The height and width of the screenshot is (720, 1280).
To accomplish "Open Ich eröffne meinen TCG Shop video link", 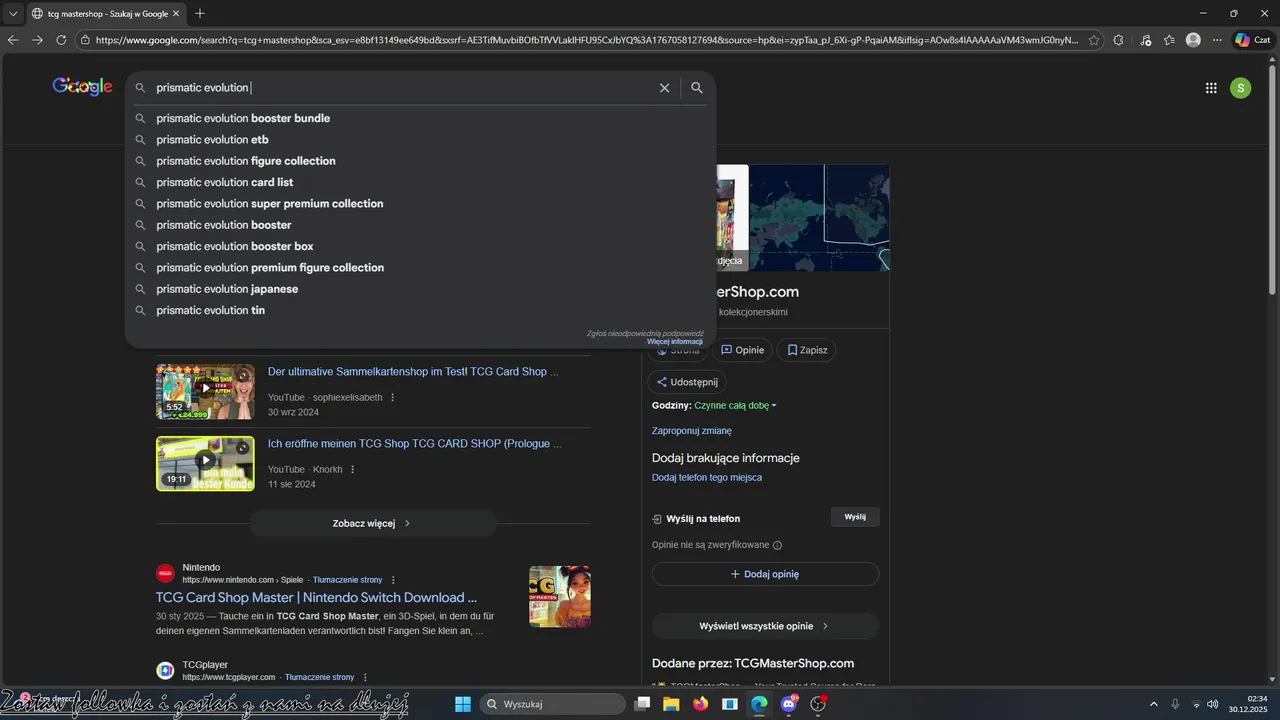I will (x=415, y=443).
